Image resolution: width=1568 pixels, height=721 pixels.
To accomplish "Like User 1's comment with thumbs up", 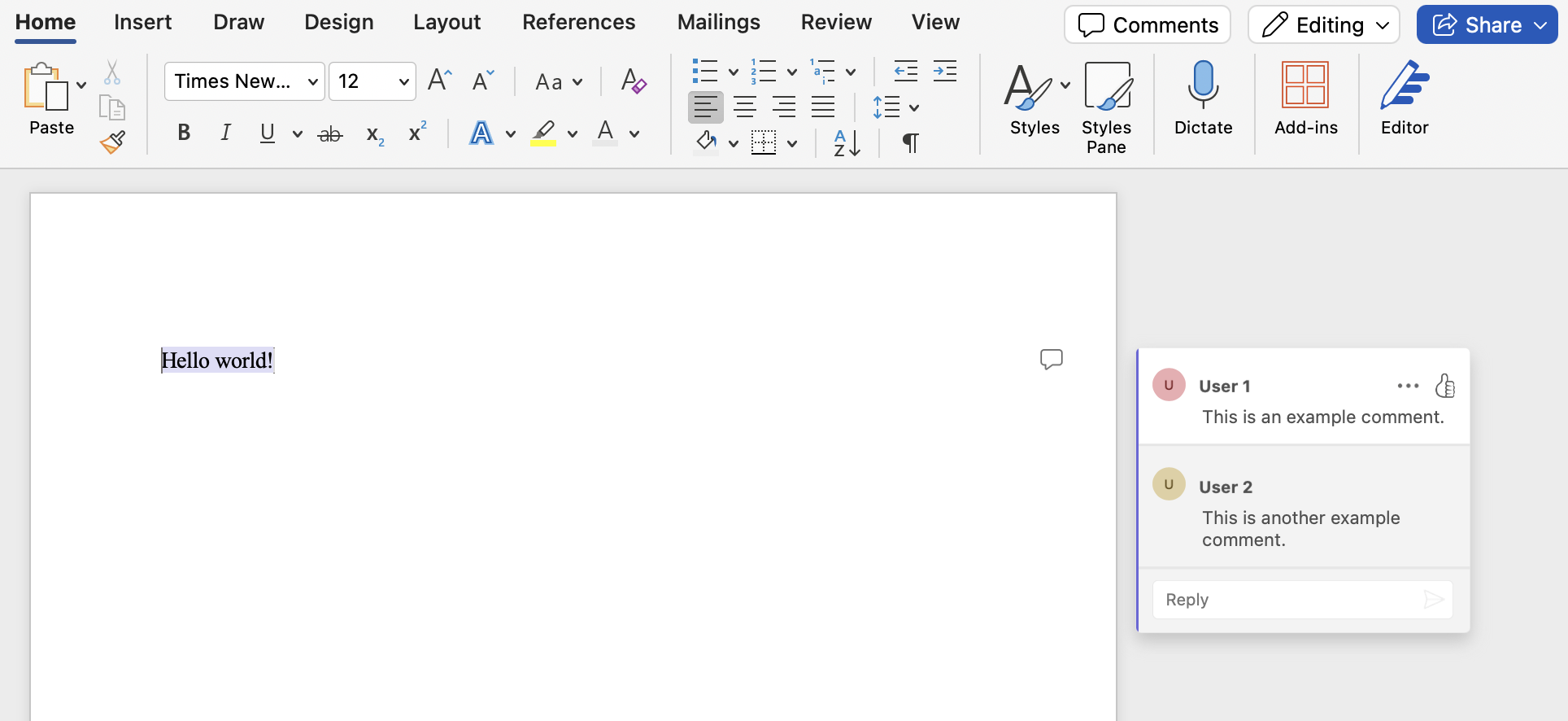I will coord(1445,386).
